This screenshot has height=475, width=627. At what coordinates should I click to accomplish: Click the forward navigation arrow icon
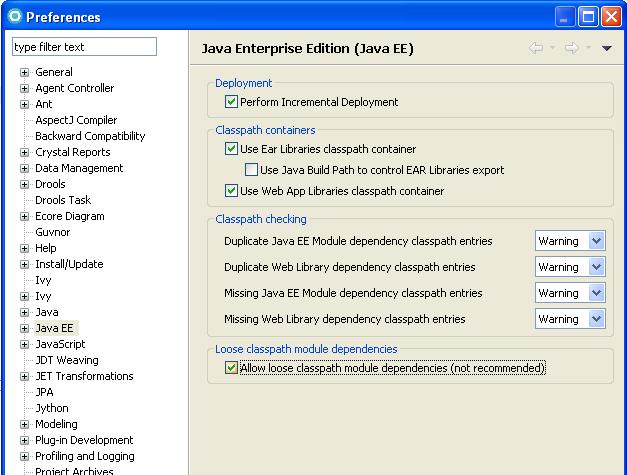pyautogui.click(x=571, y=48)
